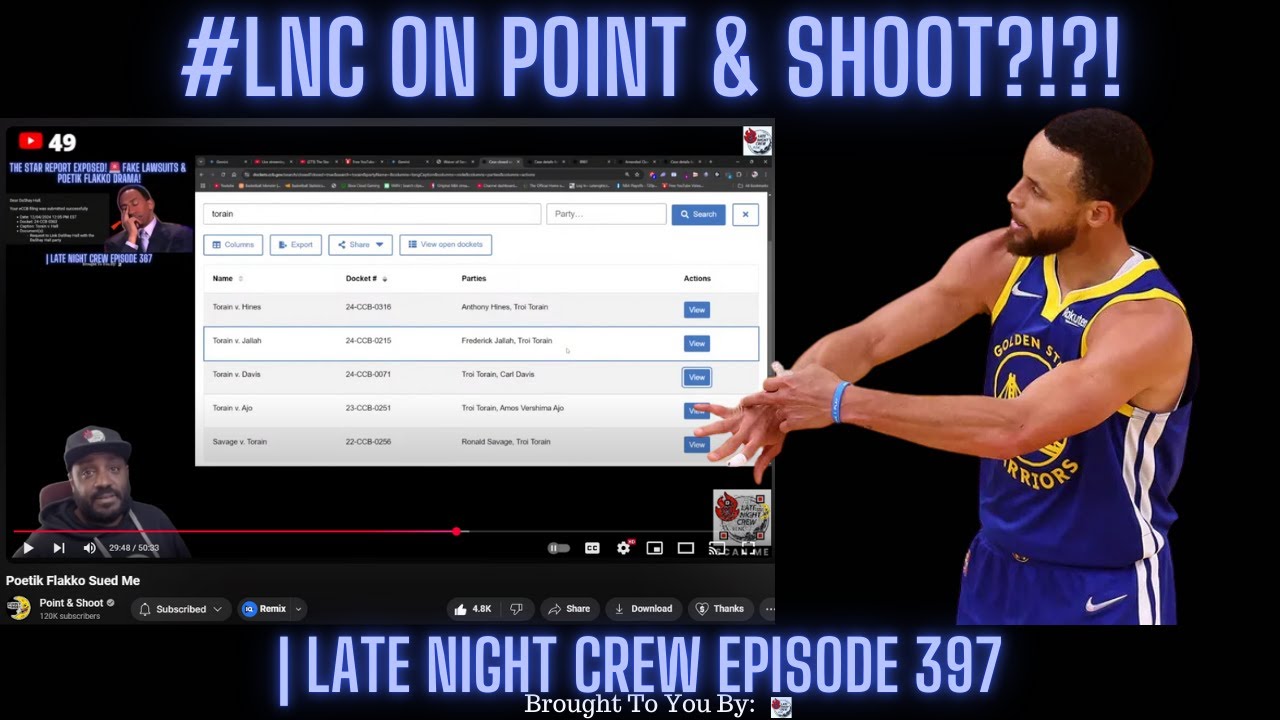
Task: Click docket number 24-CCB-0071
Action: [x=368, y=374]
